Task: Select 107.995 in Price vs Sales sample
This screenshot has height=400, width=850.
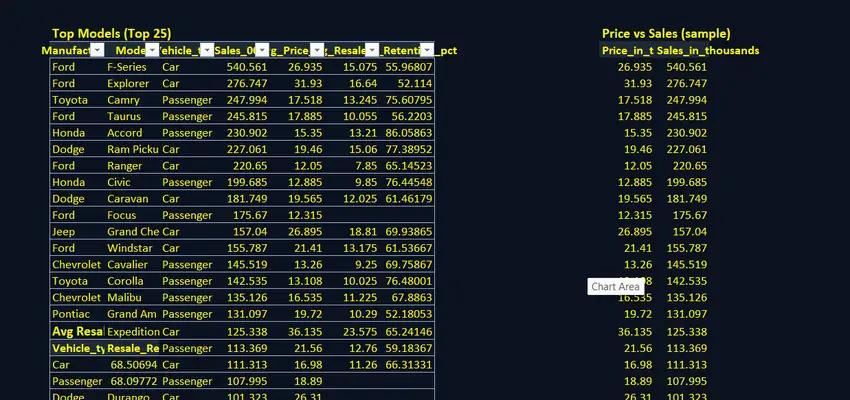Action: tap(686, 381)
